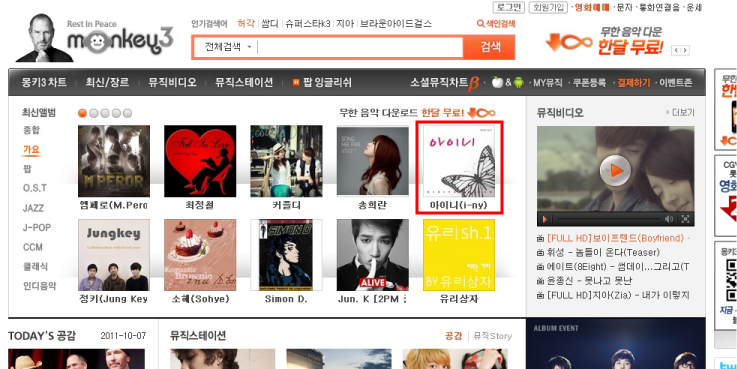Click the monkey3 logo
Viewport: 737px width, 369px height.
pyautogui.click(x=120, y=40)
